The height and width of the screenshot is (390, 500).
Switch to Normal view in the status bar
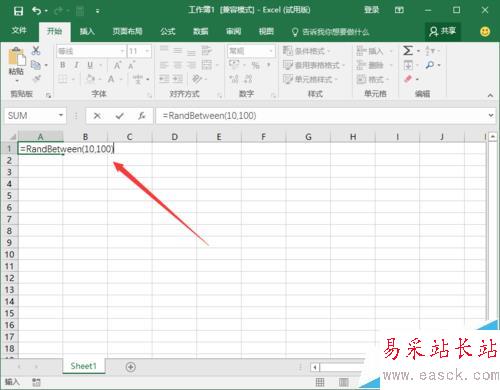click(x=320, y=382)
